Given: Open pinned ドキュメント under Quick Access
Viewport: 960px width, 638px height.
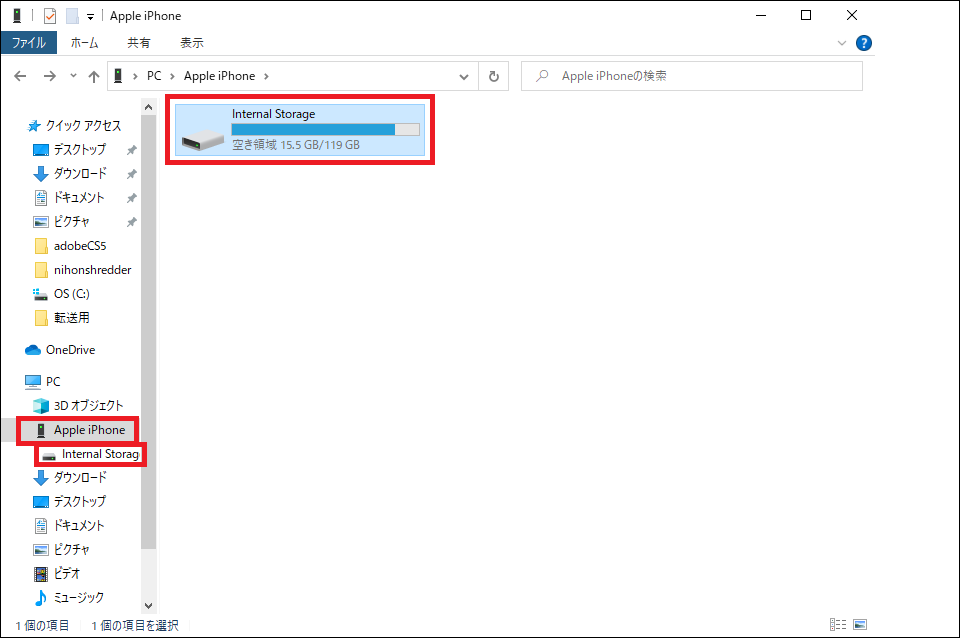Looking at the screenshot, I should 79,198.
